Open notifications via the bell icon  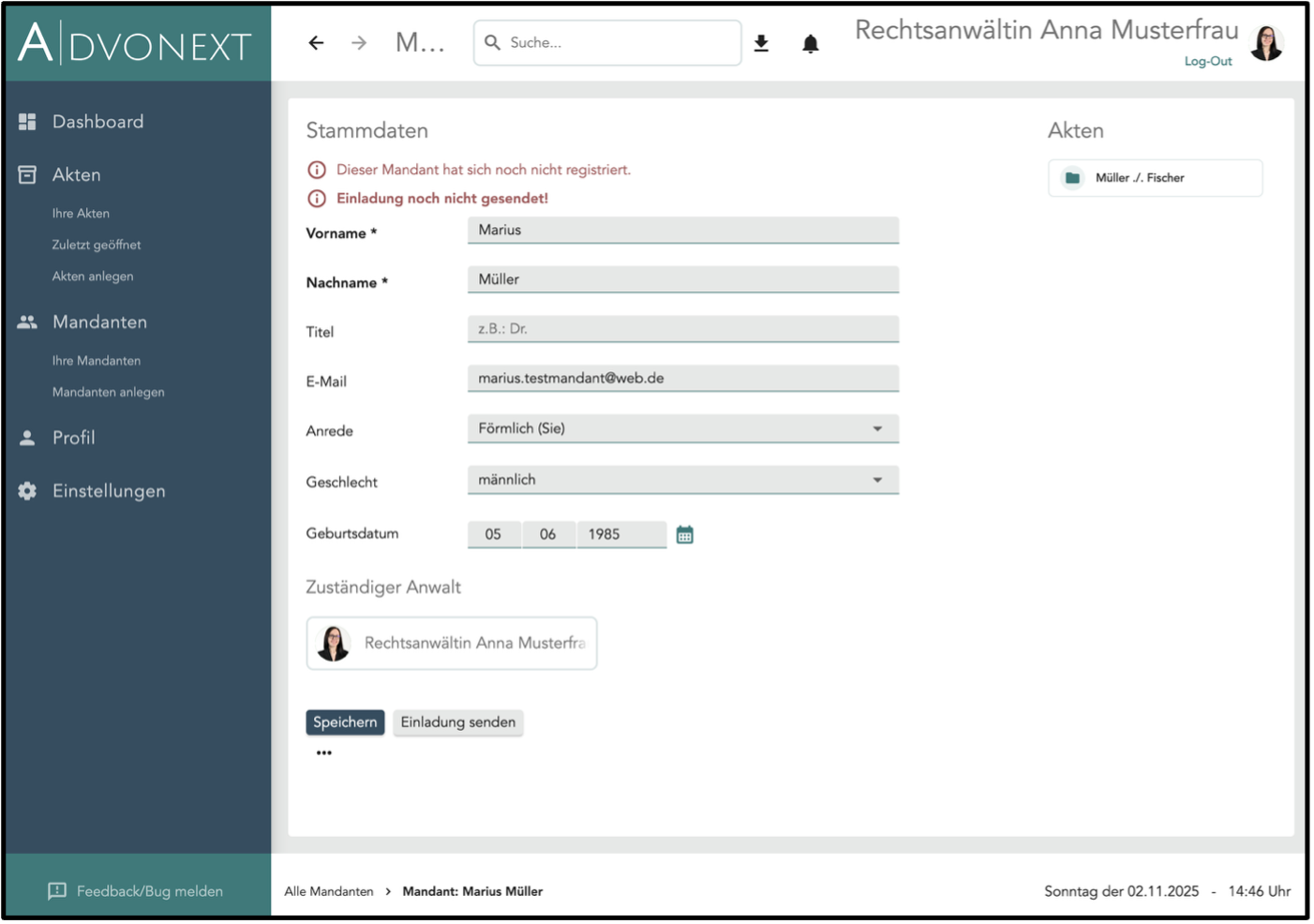pyautogui.click(x=811, y=44)
